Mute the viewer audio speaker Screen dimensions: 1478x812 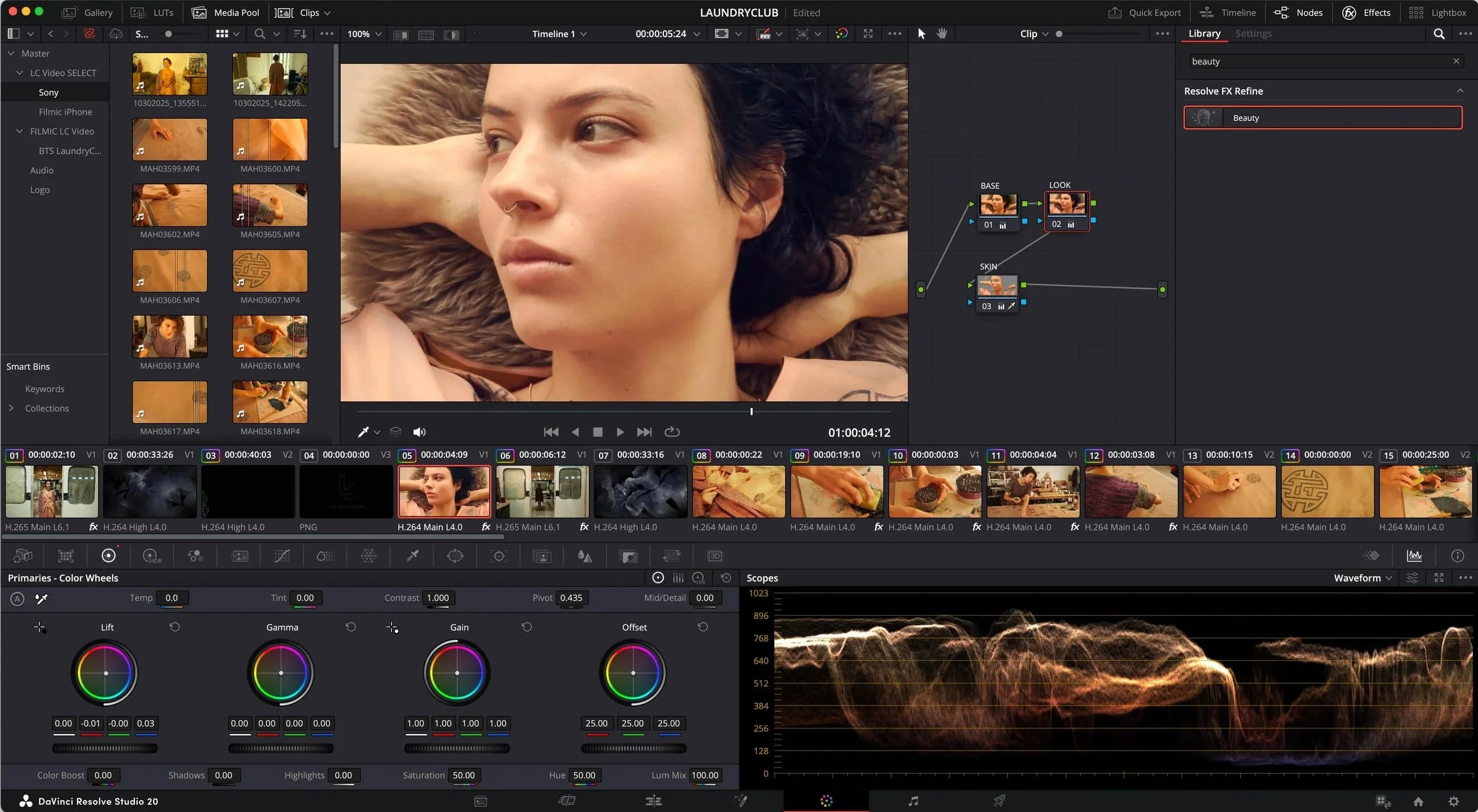pos(419,432)
